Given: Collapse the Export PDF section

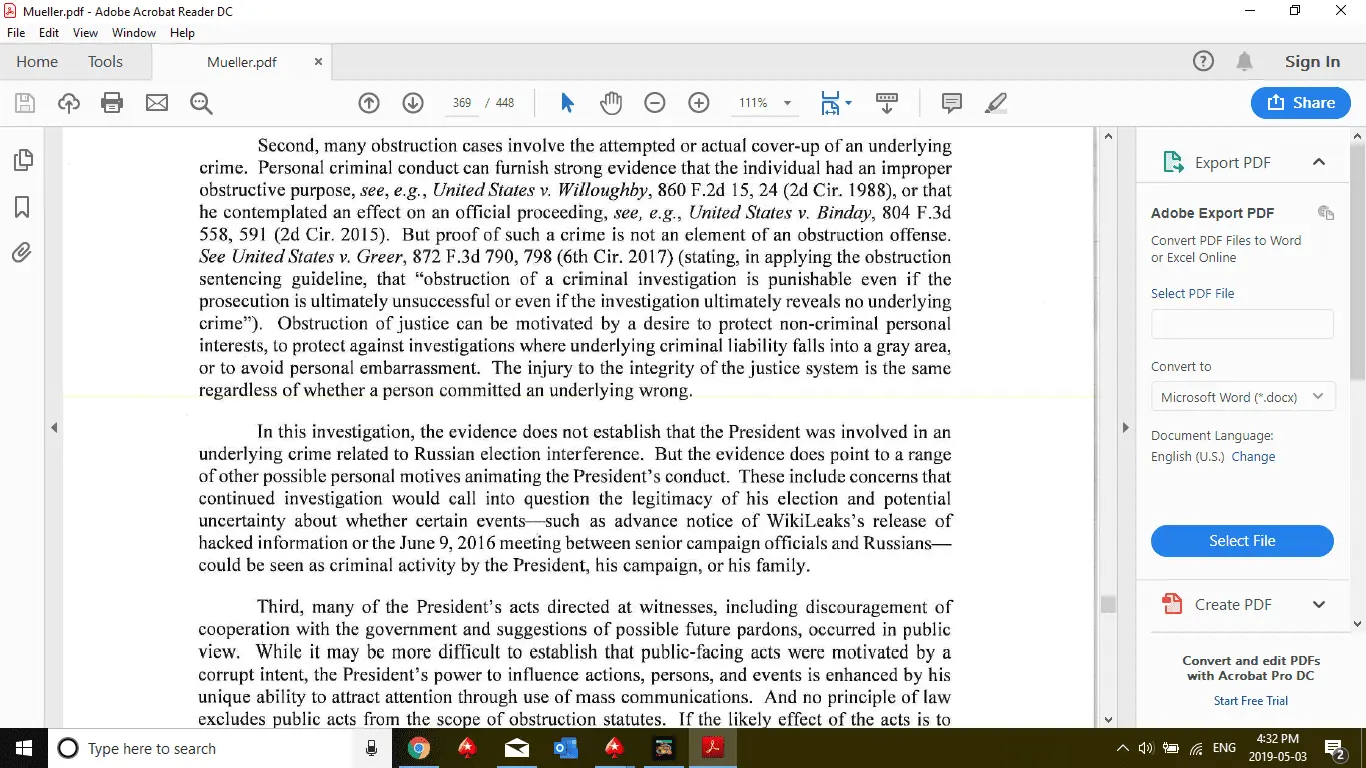Looking at the screenshot, I should 1318,162.
